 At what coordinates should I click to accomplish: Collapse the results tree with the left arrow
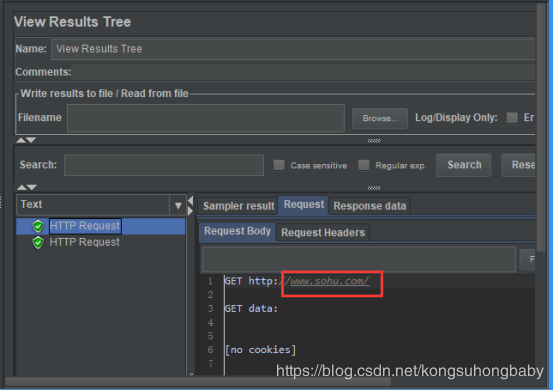(x=191, y=201)
